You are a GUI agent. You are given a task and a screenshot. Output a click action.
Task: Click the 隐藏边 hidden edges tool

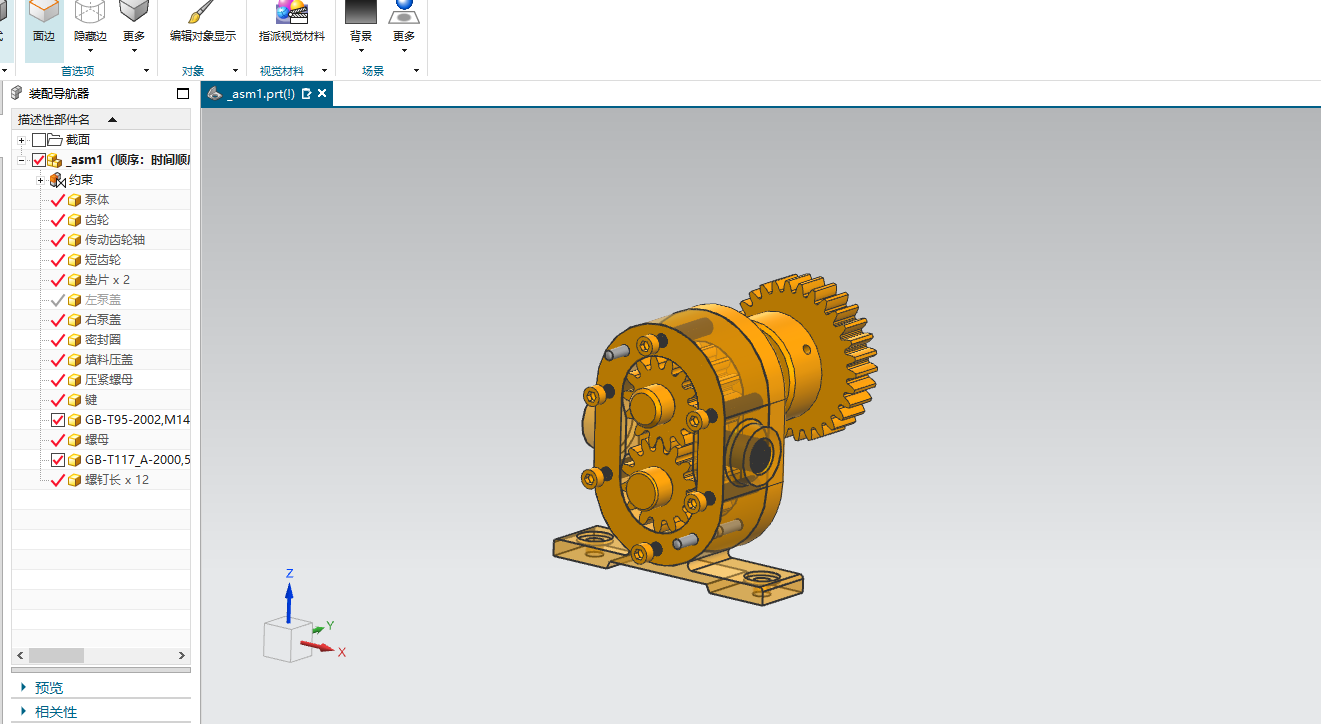[90, 26]
